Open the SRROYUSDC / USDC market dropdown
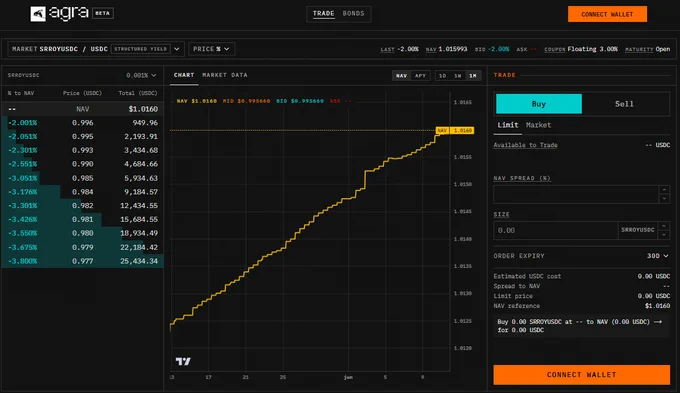Image resolution: width=680 pixels, height=393 pixels. [x=96, y=49]
